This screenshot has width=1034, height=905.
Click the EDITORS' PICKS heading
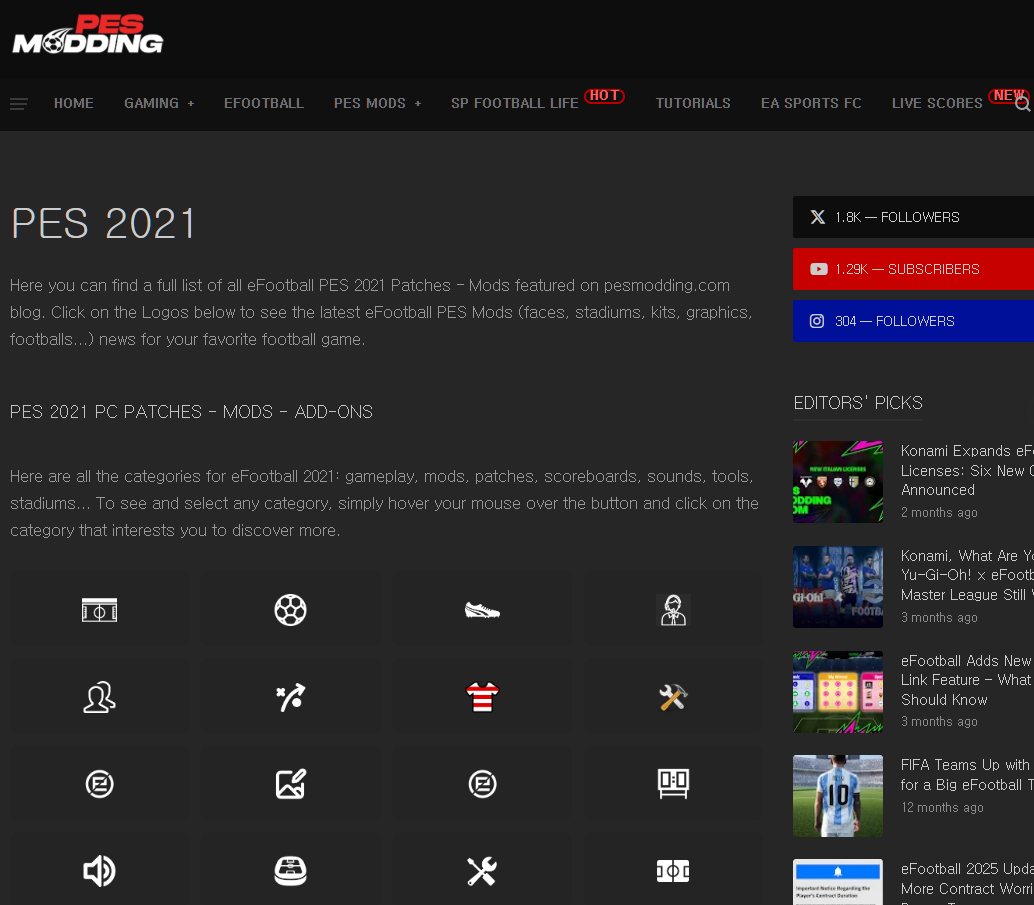(x=858, y=403)
